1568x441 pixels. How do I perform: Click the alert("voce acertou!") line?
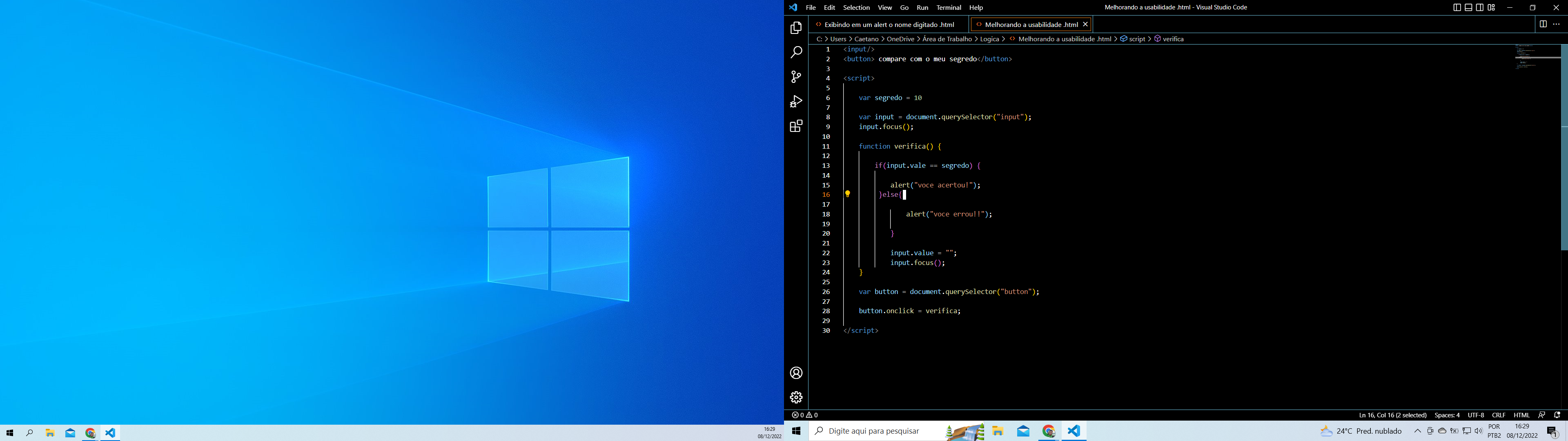[x=935, y=185]
